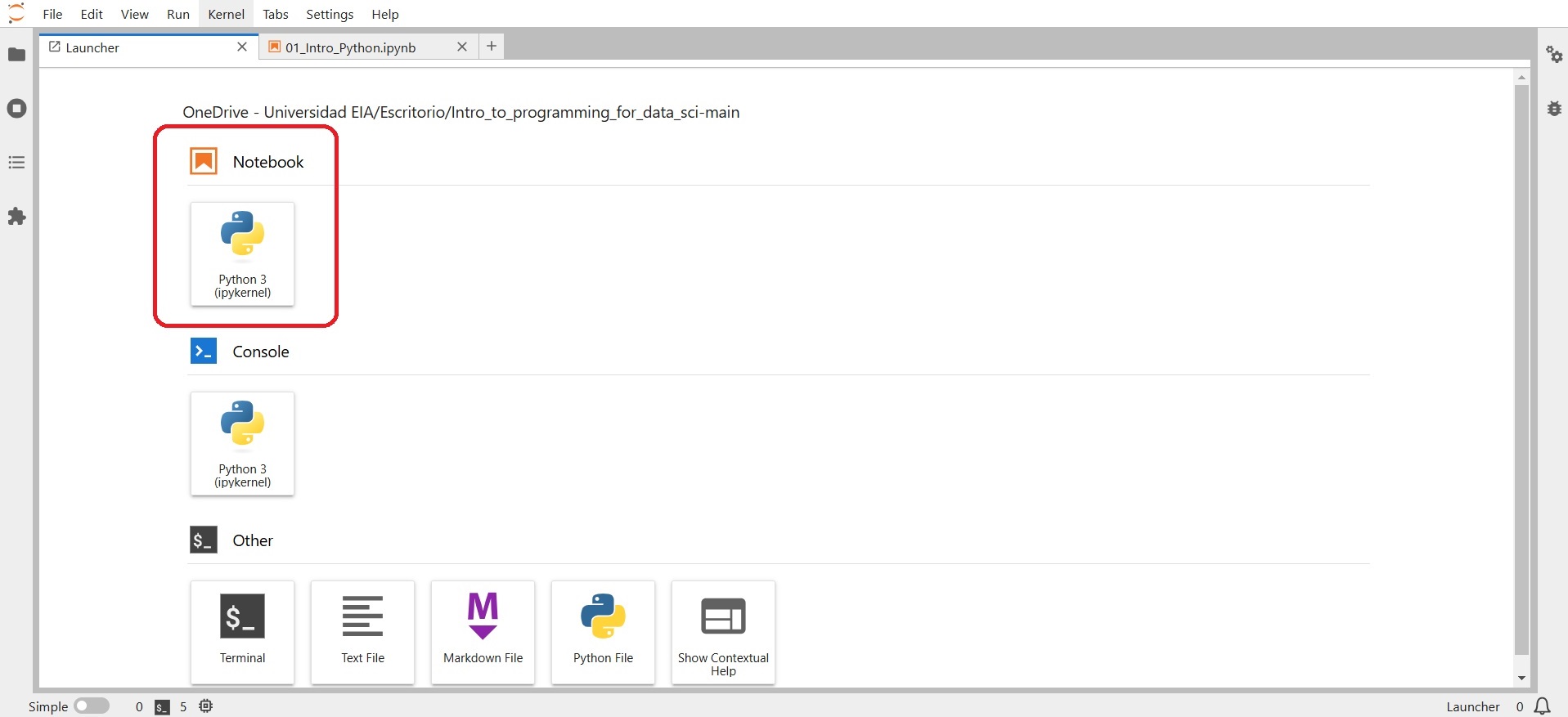Click Show Contextual Help card
The image size is (1568, 717).
click(723, 632)
